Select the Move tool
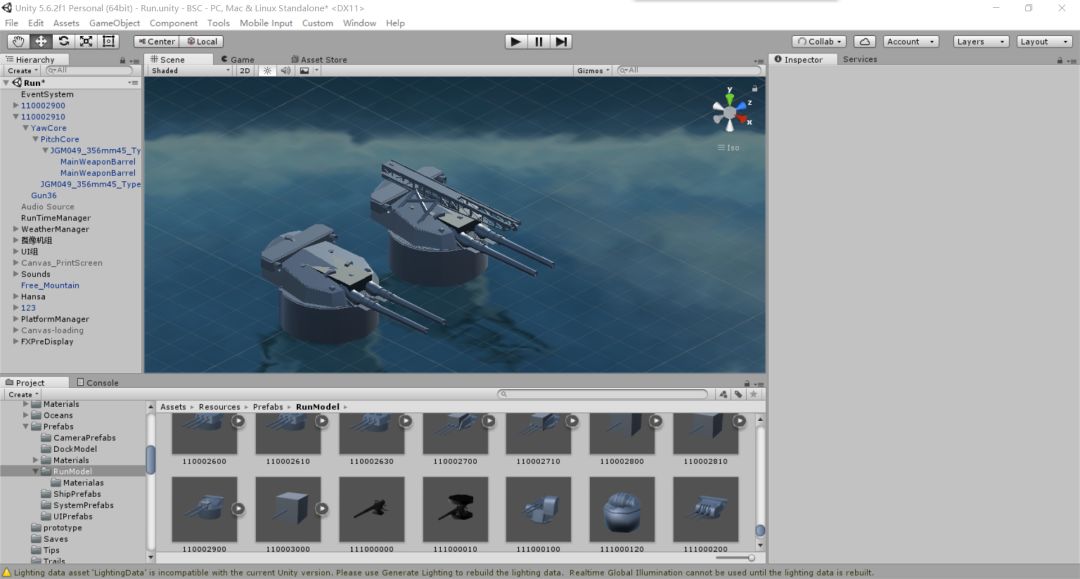The height and width of the screenshot is (579, 1080). point(41,41)
